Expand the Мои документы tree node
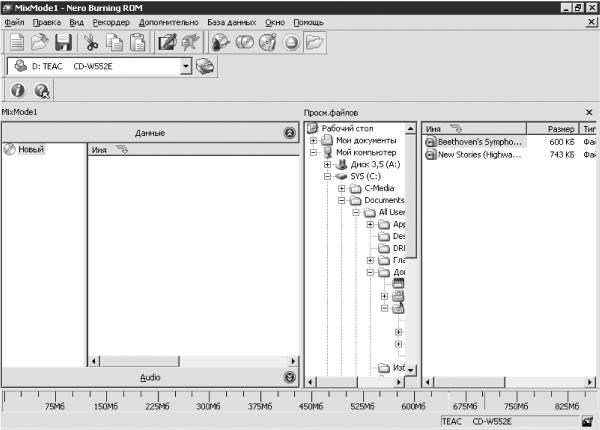The width and height of the screenshot is (600, 430). [x=314, y=140]
